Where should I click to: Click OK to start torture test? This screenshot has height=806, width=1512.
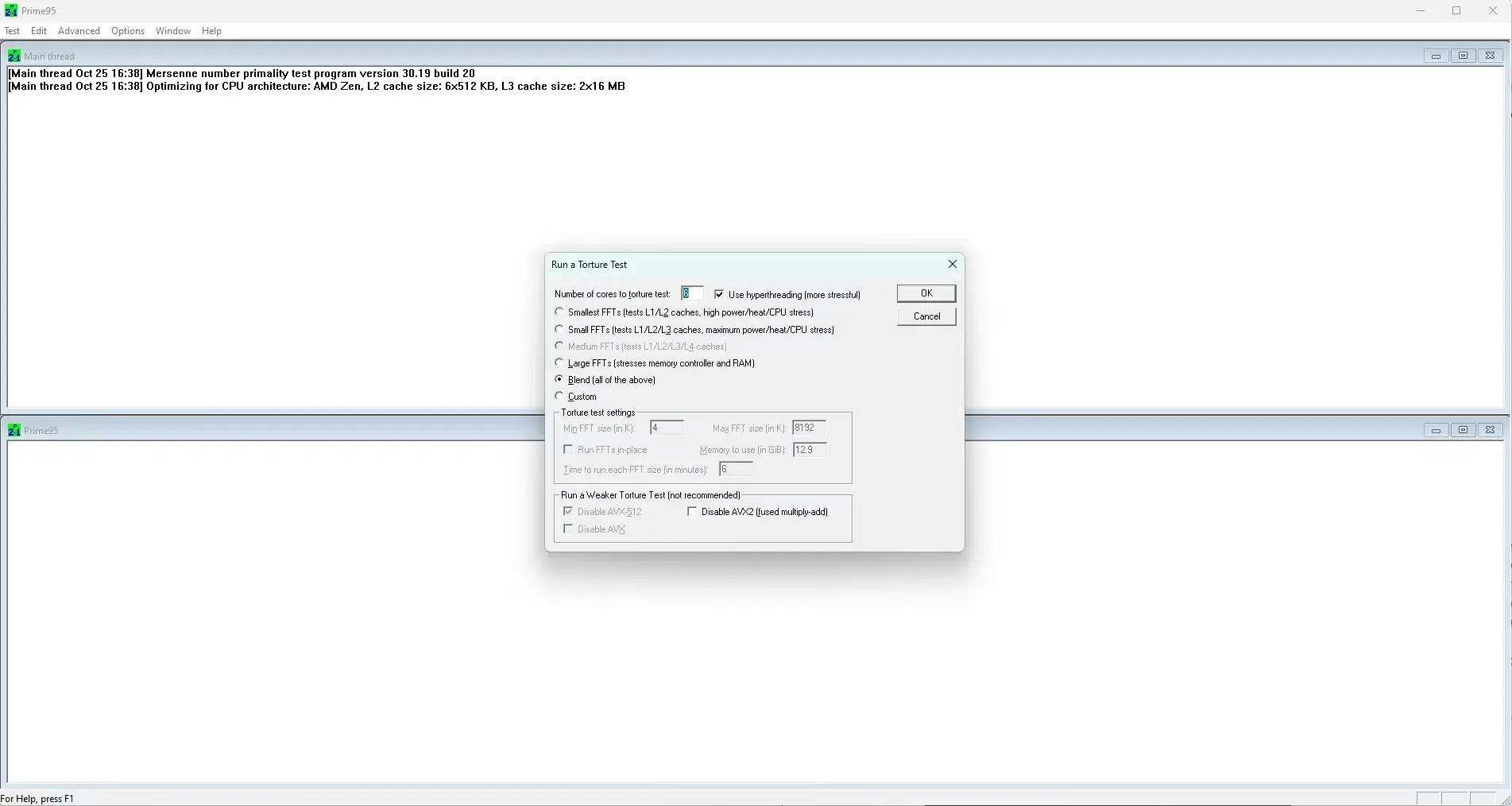[x=926, y=293]
